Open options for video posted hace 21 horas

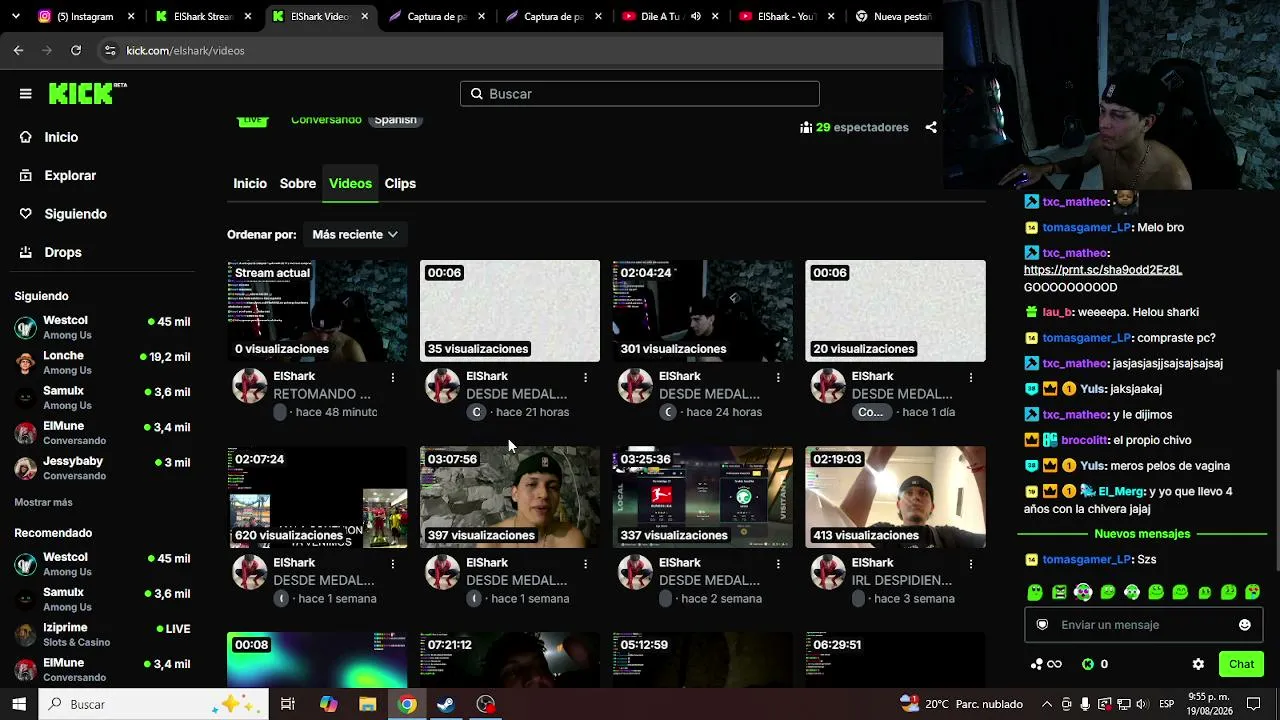[x=585, y=377]
